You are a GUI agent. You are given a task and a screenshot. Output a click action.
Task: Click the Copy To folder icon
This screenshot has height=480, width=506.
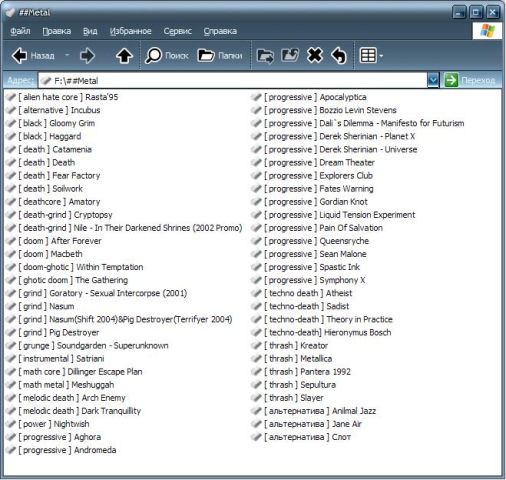290,56
